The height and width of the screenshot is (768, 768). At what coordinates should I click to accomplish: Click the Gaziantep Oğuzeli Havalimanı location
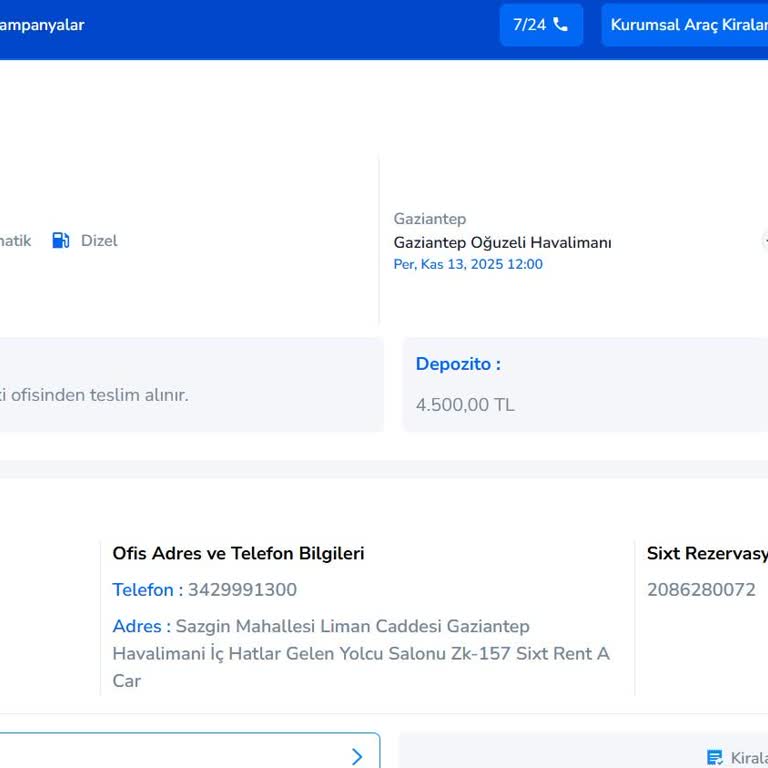click(502, 243)
